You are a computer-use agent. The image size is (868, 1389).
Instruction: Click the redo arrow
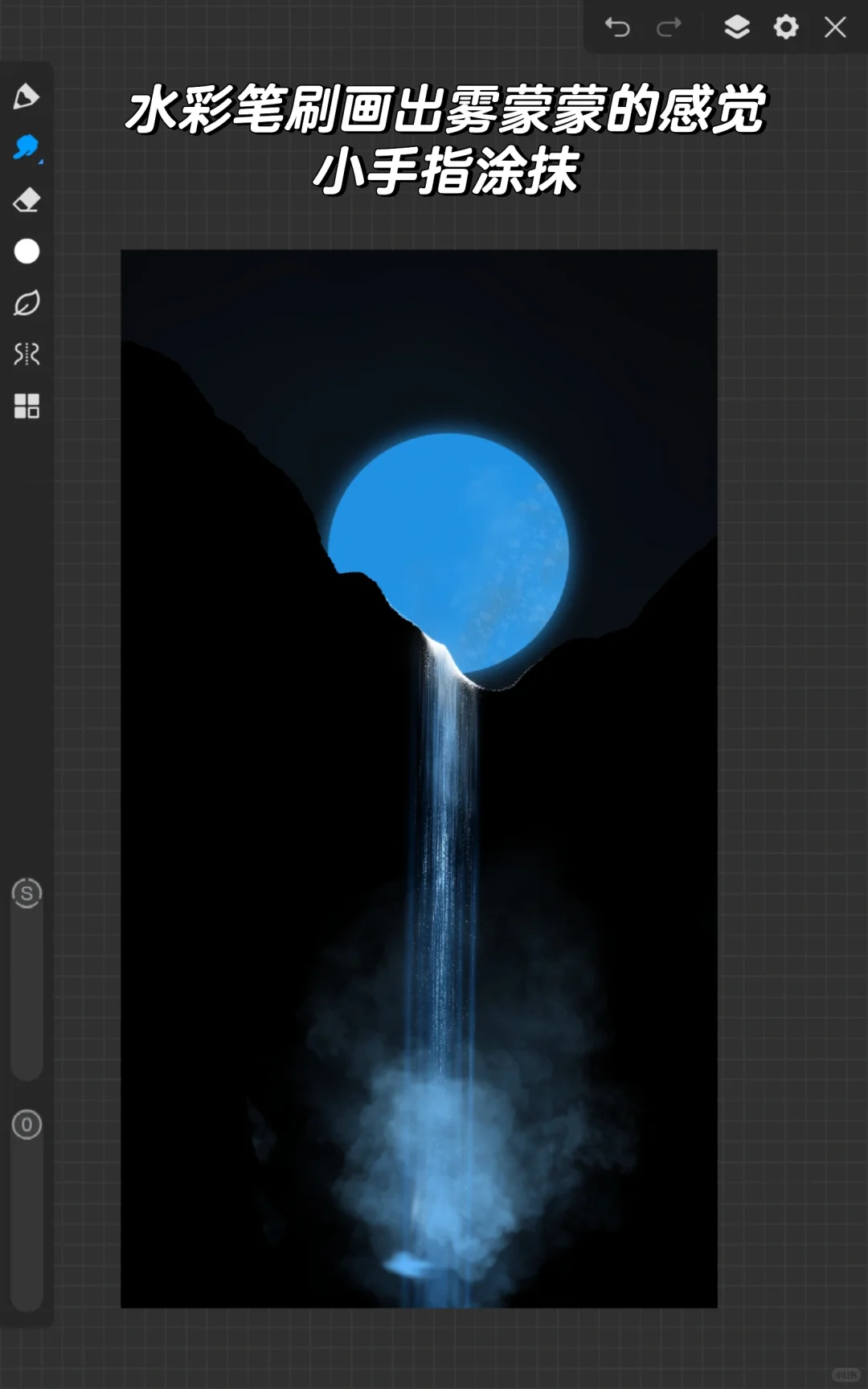(x=669, y=27)
